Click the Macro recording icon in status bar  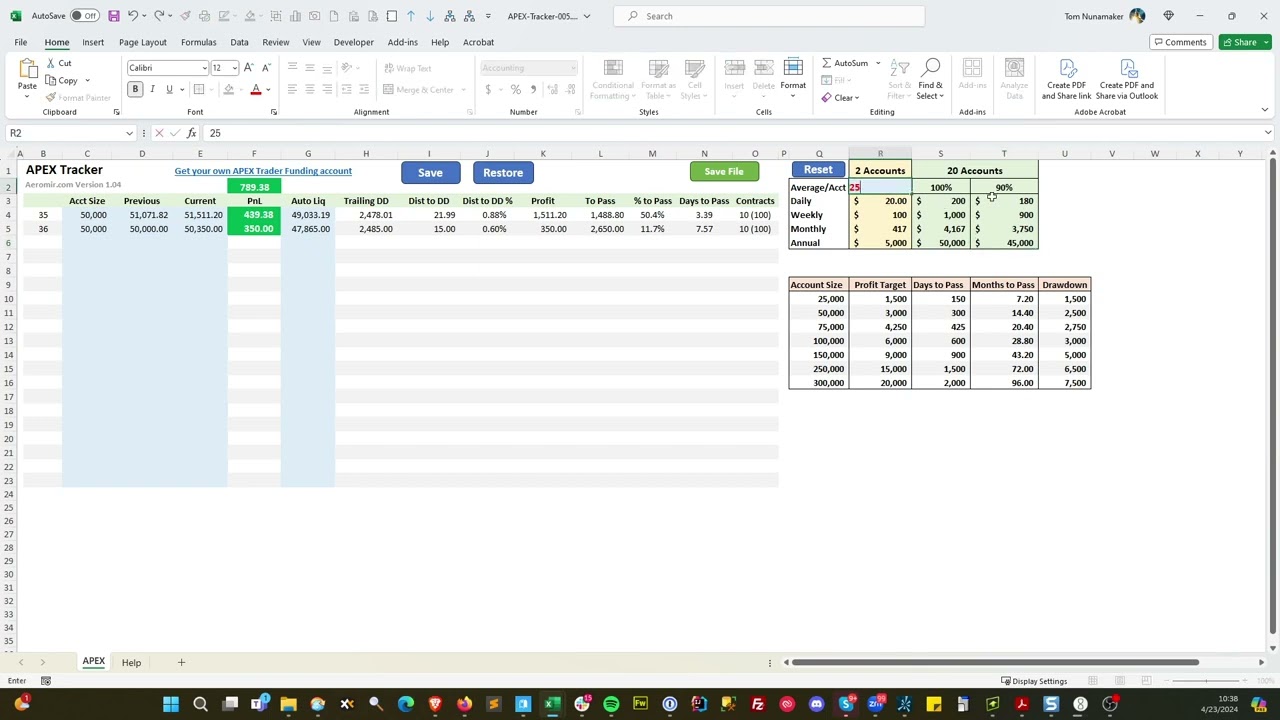[x=45, y=681]
